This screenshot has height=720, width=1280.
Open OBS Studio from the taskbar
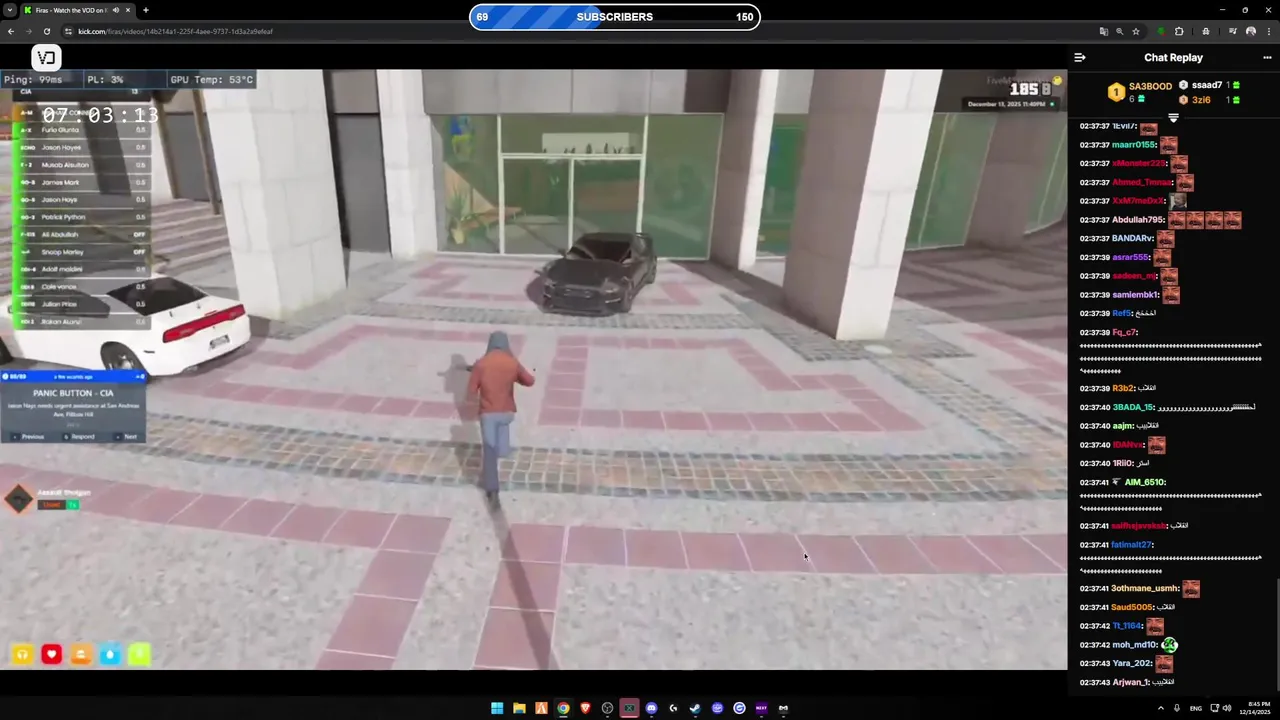[607, 708]
